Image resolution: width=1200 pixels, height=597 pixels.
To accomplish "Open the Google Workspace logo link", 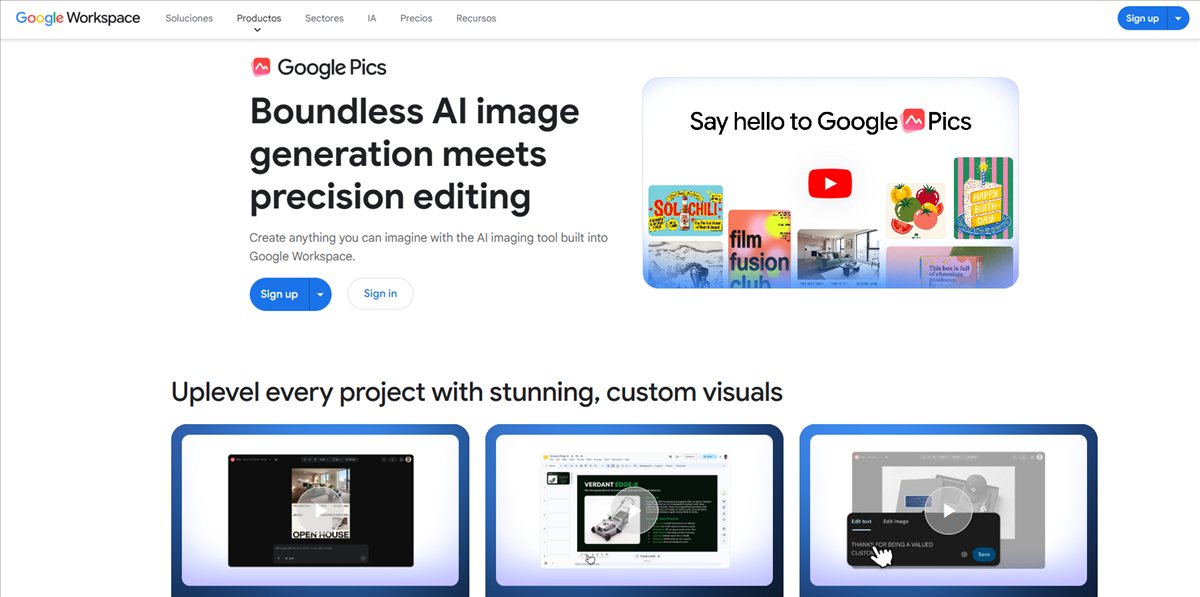I will pos(78,18).
